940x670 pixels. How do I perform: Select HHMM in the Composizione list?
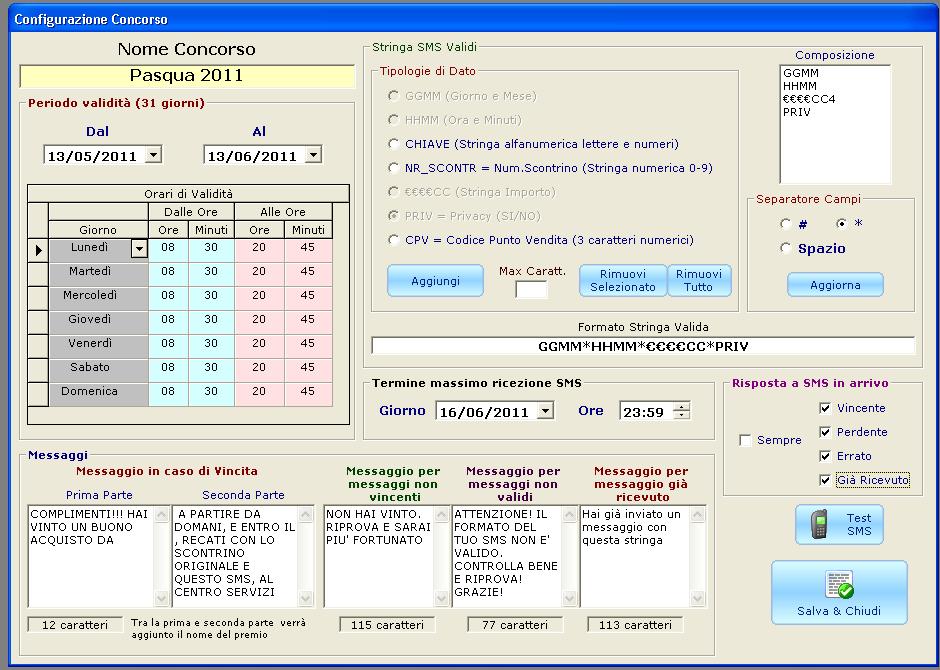click(x=799, y=86)
